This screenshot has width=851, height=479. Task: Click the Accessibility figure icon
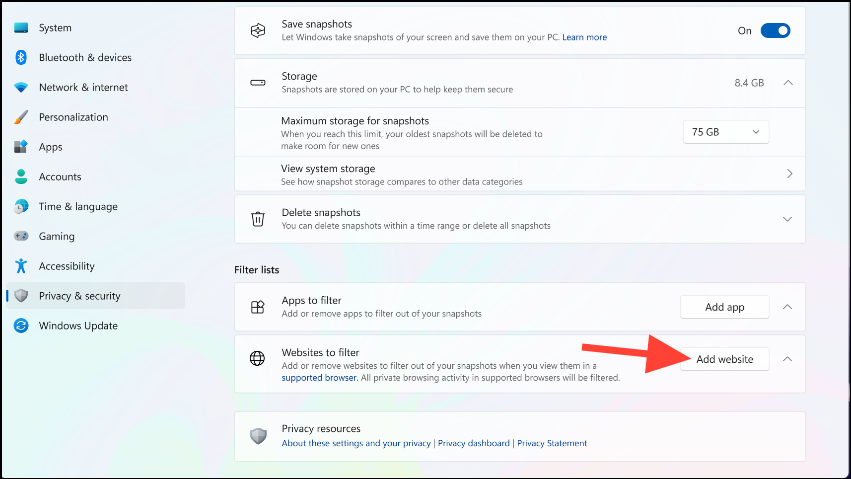21,266
